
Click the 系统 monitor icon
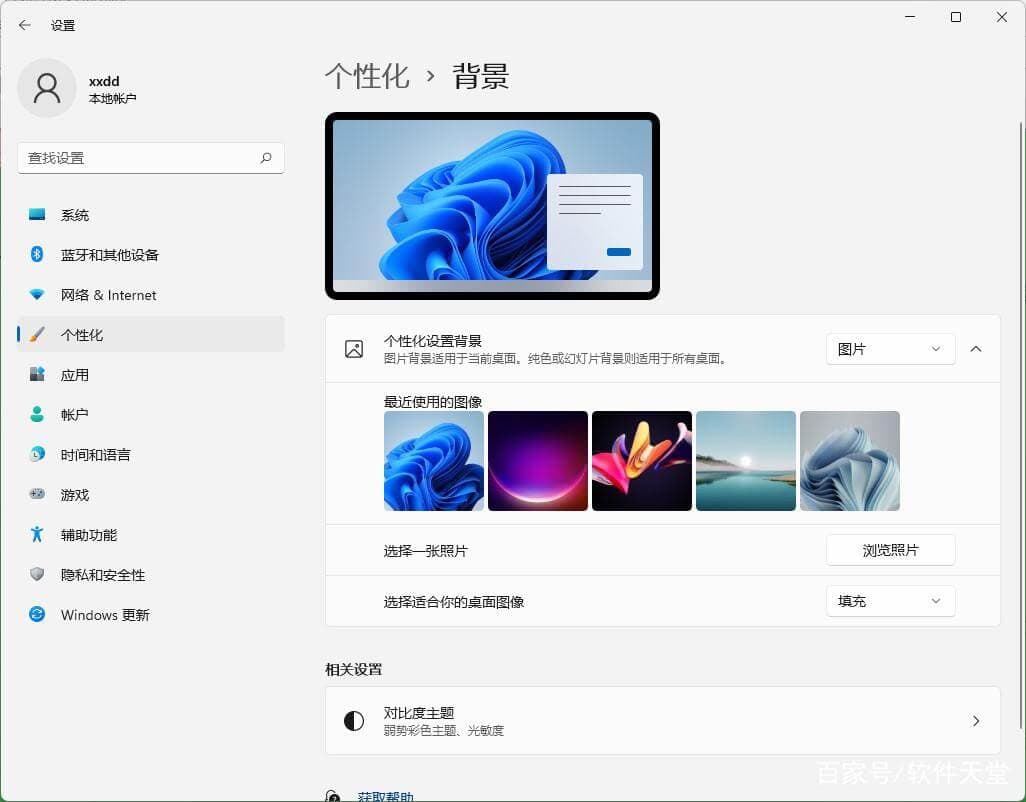click(37, 215)
